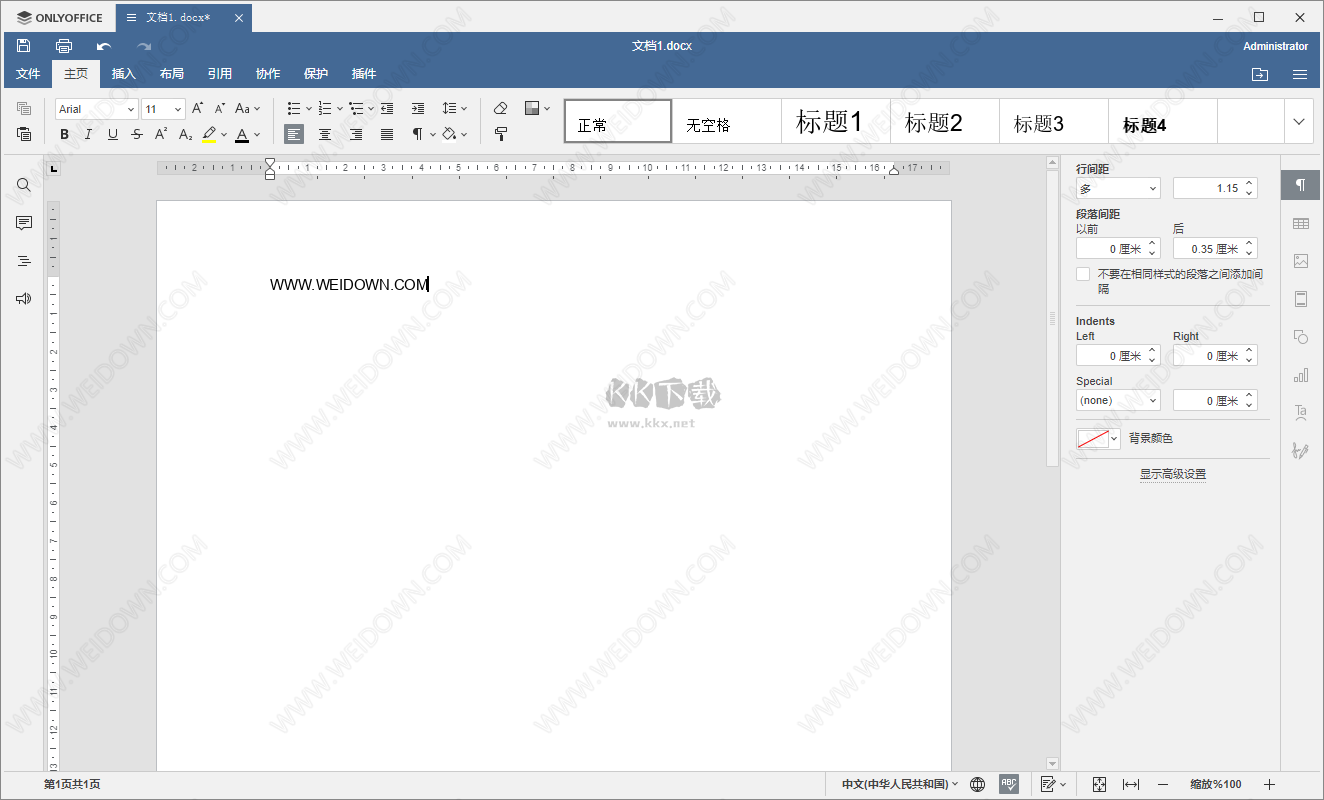Center align the paragraph
This screenshot has width=1324, height=800.
point(325,134)
